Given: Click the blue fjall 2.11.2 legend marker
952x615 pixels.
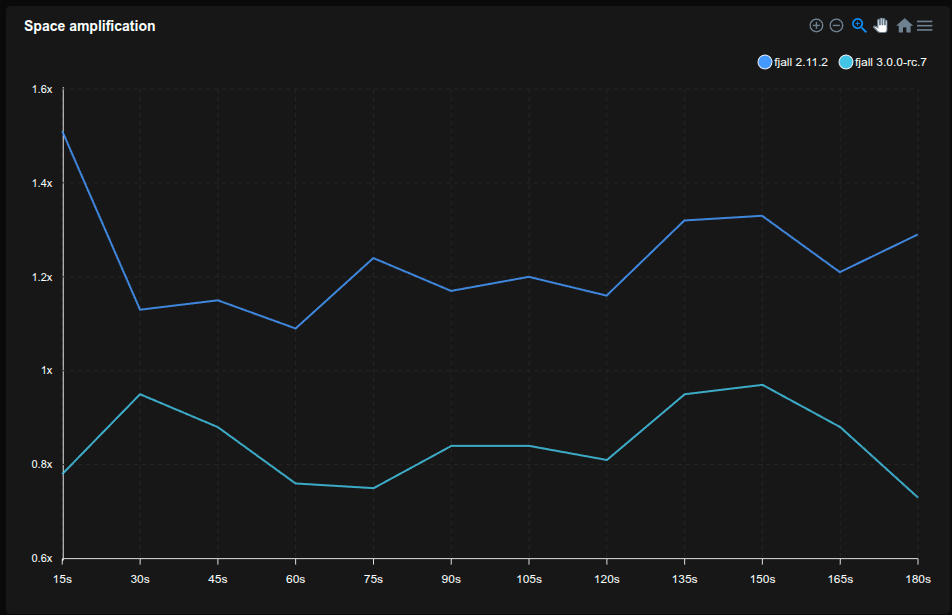Looking at the screenshot, I should [765, 63].
